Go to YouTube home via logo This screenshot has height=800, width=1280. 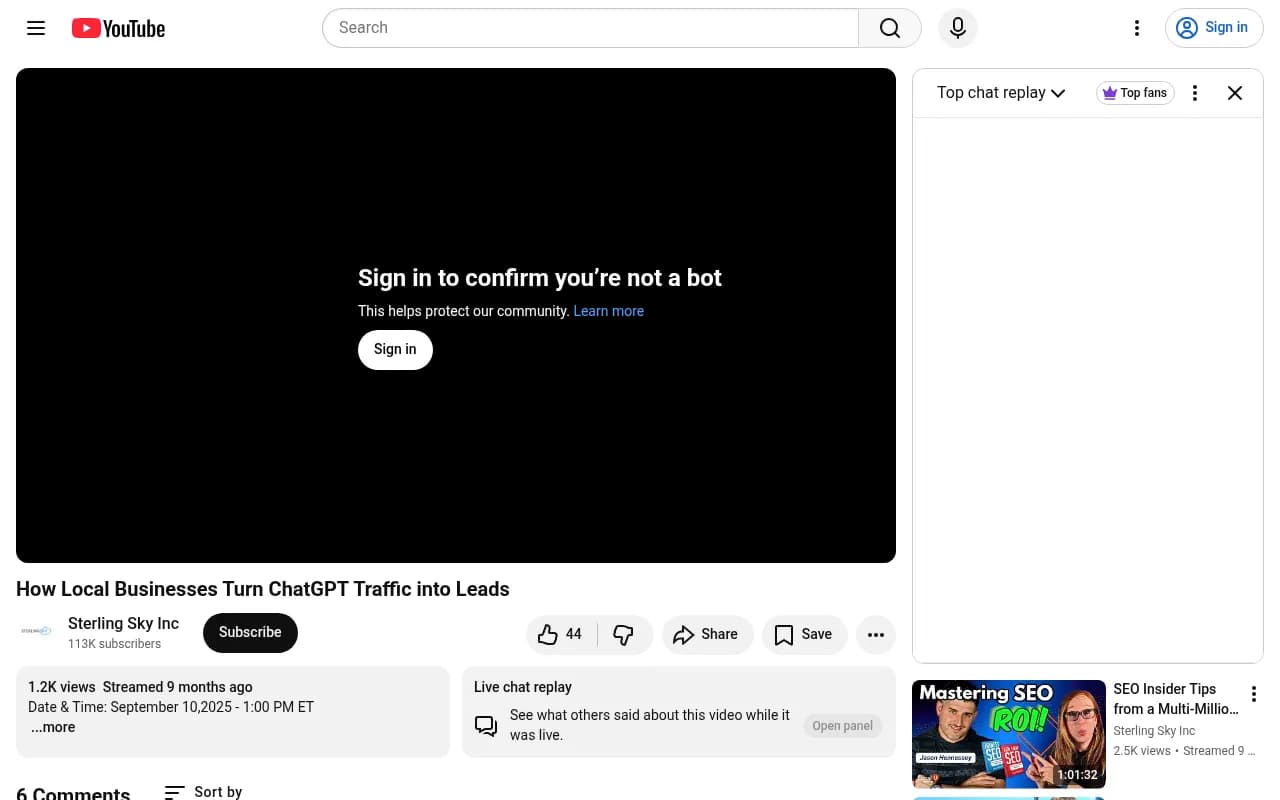pyautogui.click(x=118, y=28)
